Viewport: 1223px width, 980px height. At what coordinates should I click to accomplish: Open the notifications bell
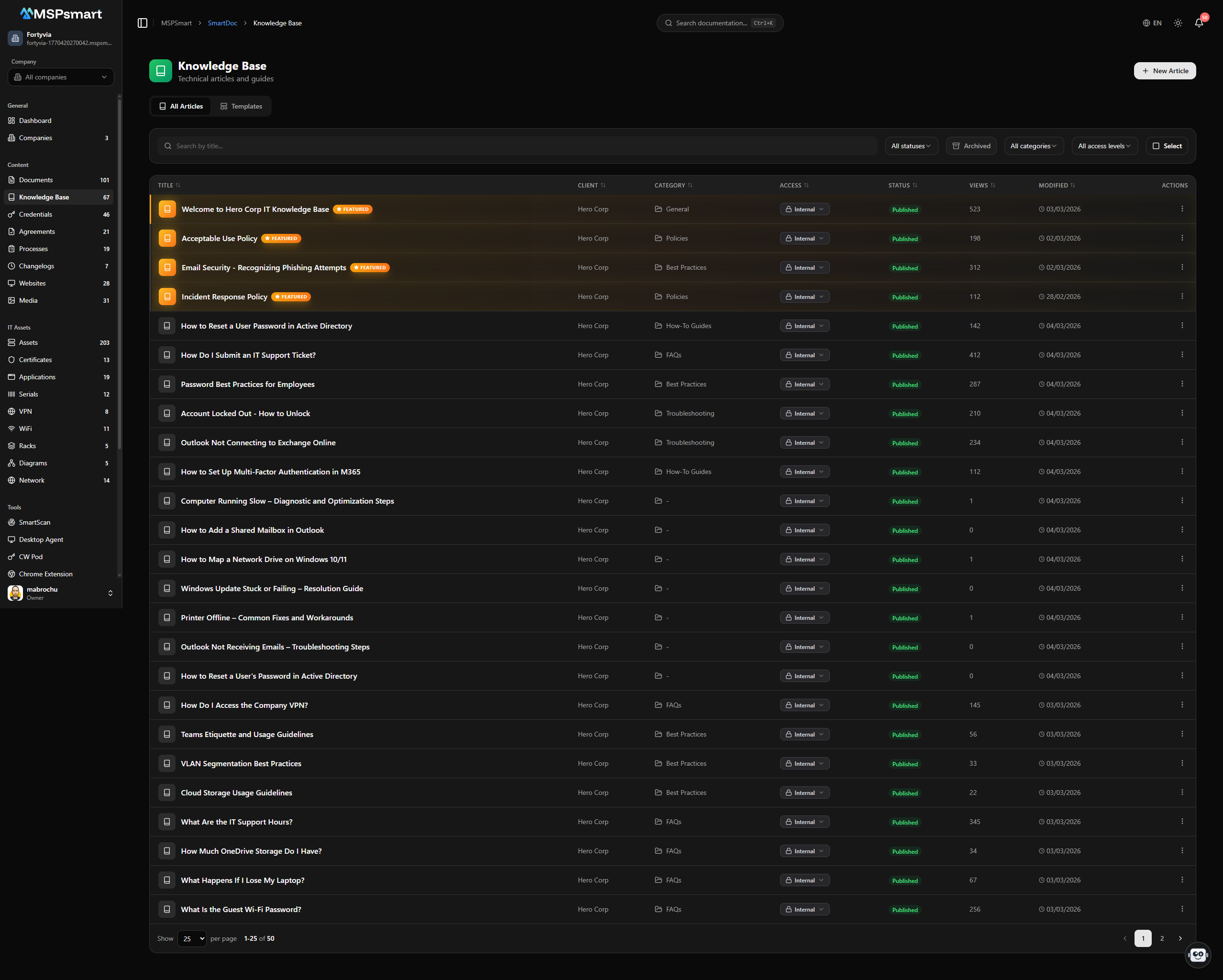coord(1199,23)
